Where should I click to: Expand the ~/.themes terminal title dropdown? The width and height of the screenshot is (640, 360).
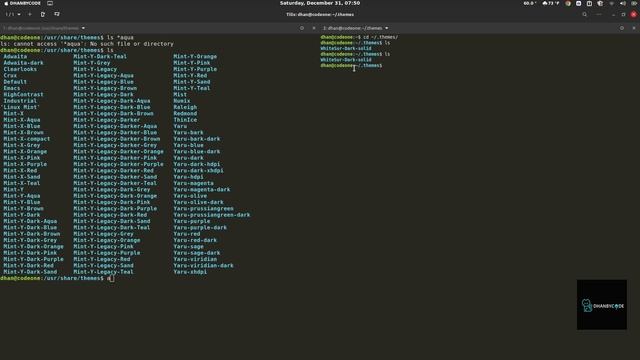coord(387,28)
